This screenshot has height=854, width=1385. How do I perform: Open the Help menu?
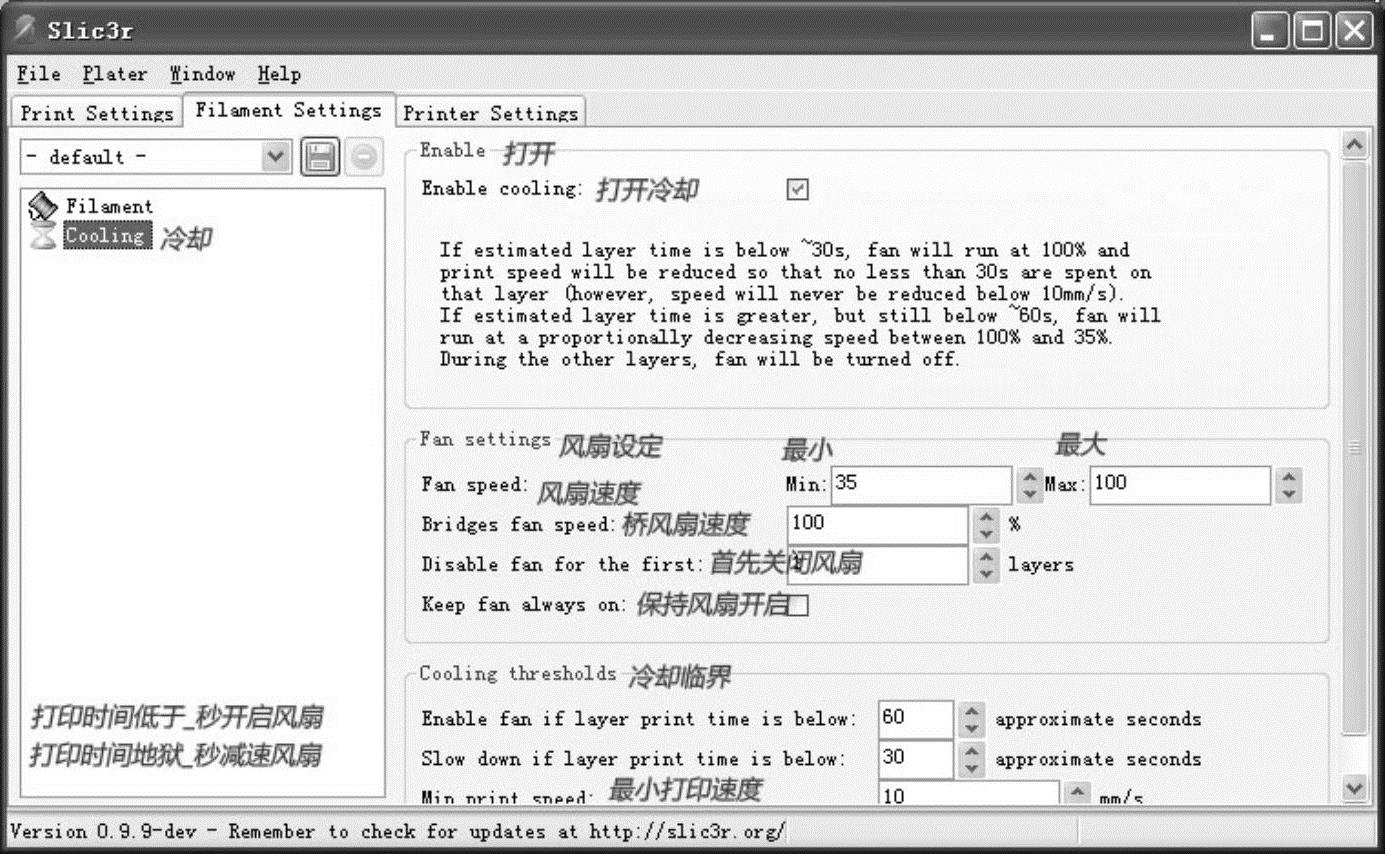click(x=279, y=74)
